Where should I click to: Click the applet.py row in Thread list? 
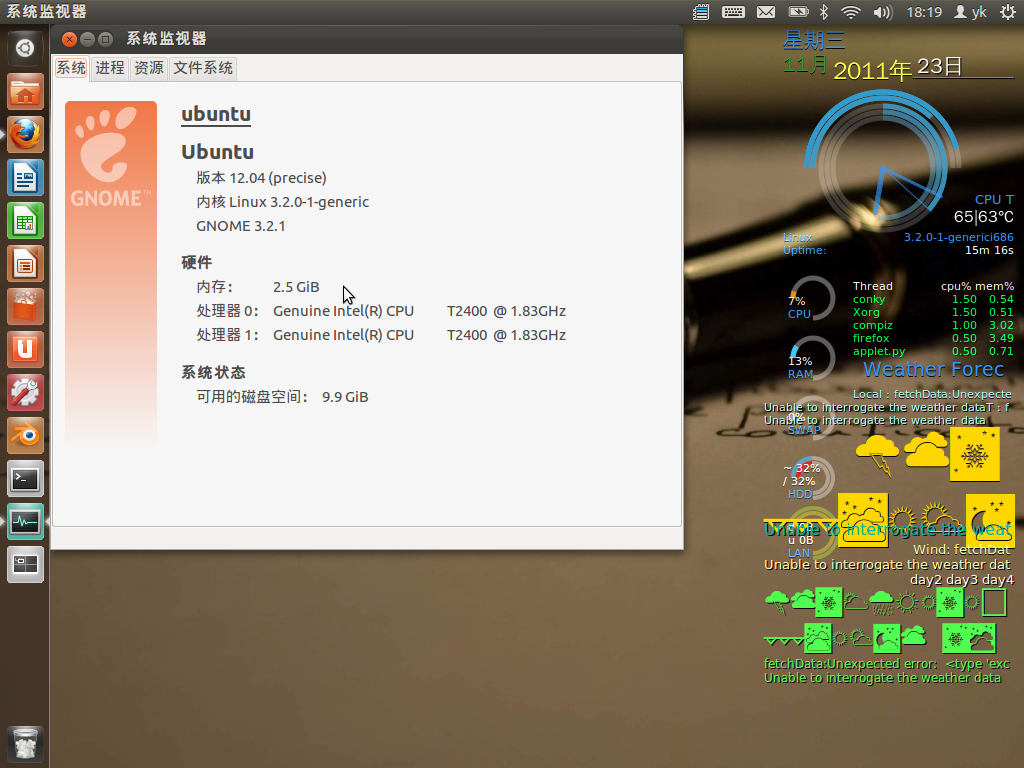point(933,351)
